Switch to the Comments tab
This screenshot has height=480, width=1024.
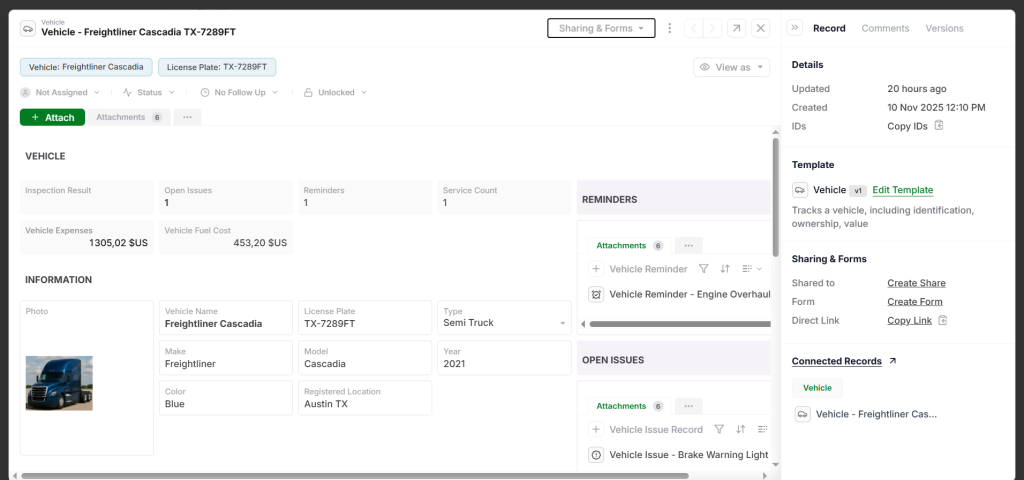[885, 28]
